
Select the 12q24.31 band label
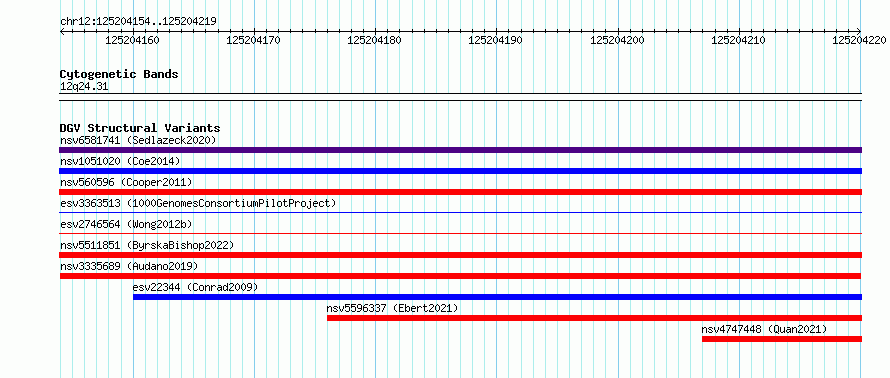point(84,87)
